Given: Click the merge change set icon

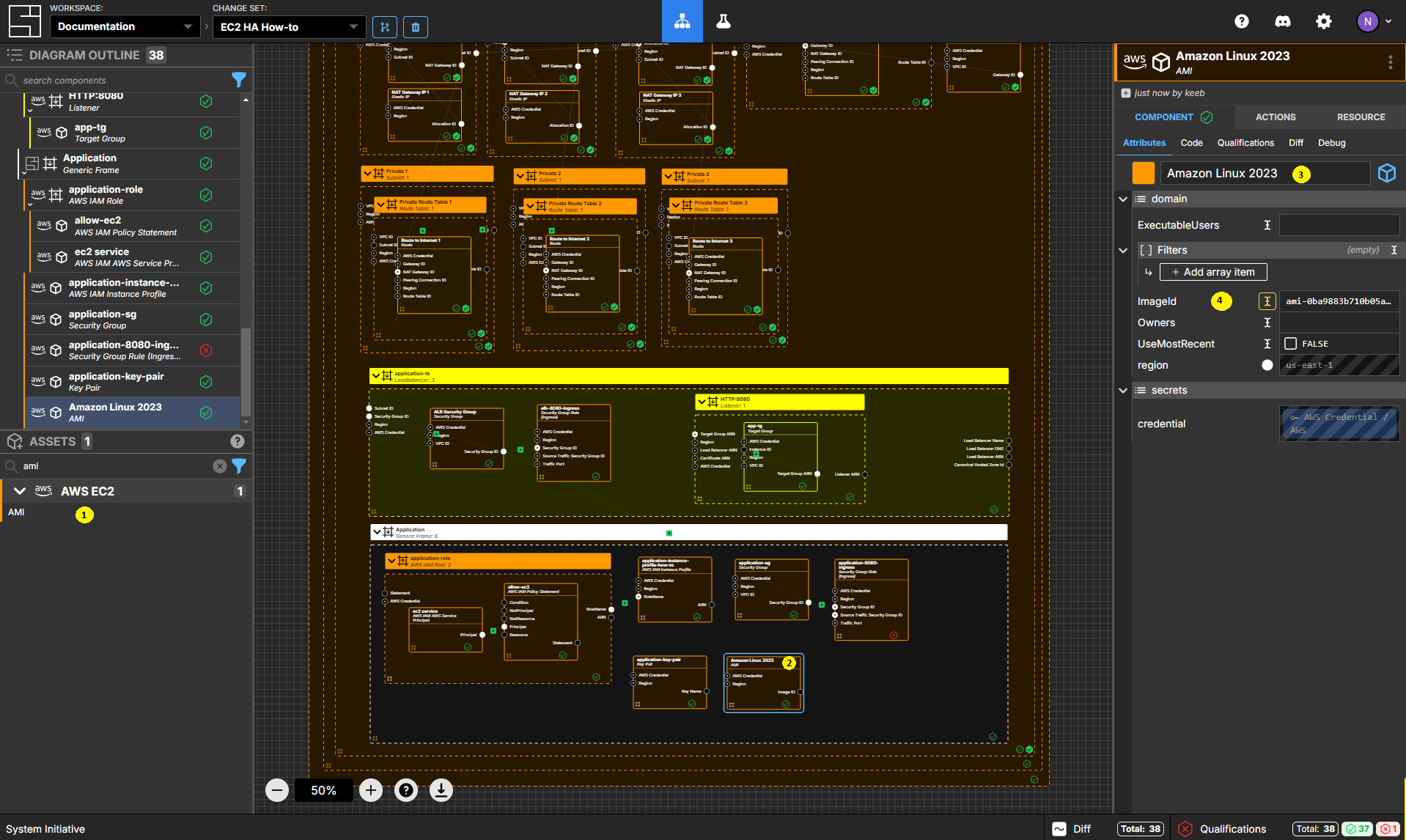Looking at the screenshot, I should 385,27.
